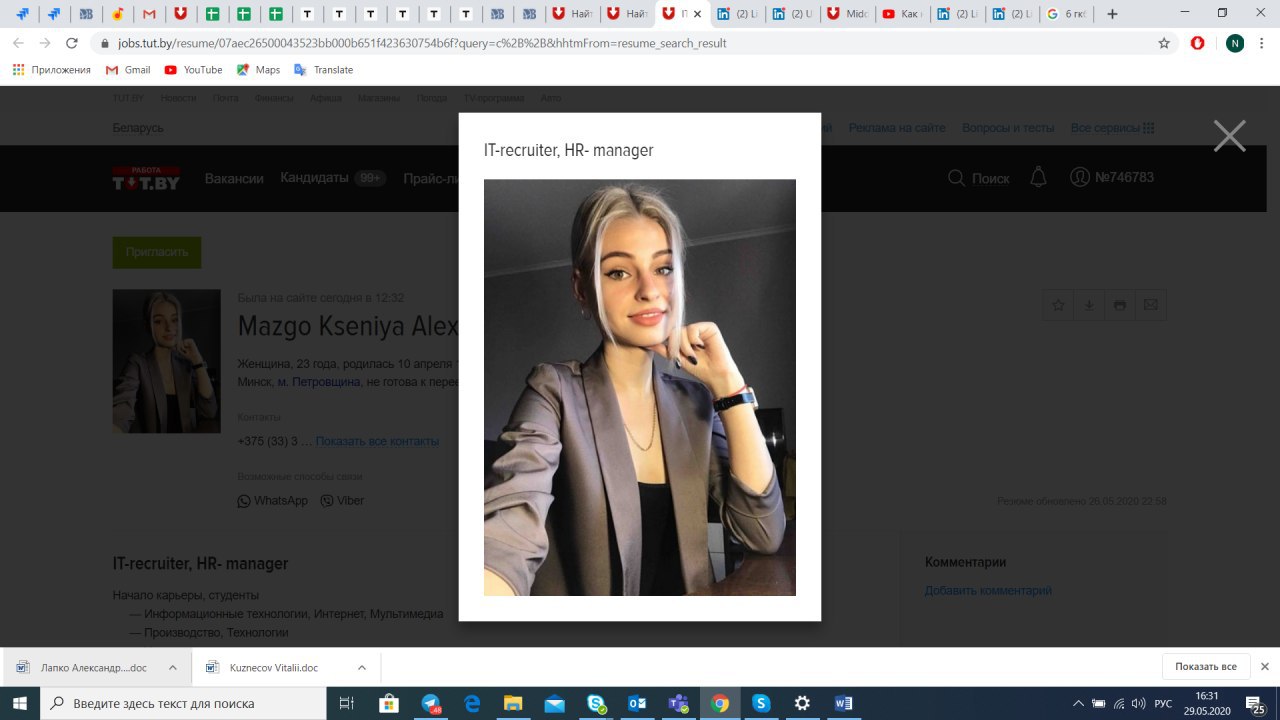The image size is (1280, 720).
Task: Expand options for Лапко Александр .doc download
Action: 172,667
